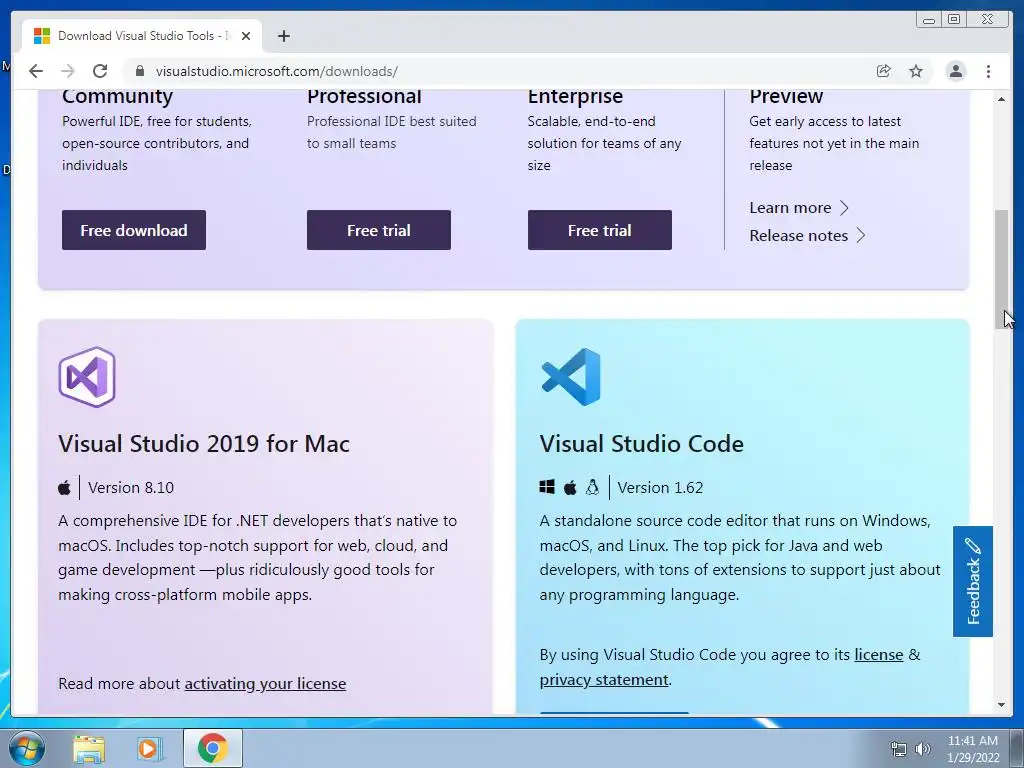Open the Windows Start menu
The width and height of the screenshot is (1024, 768).
[26, 748]
